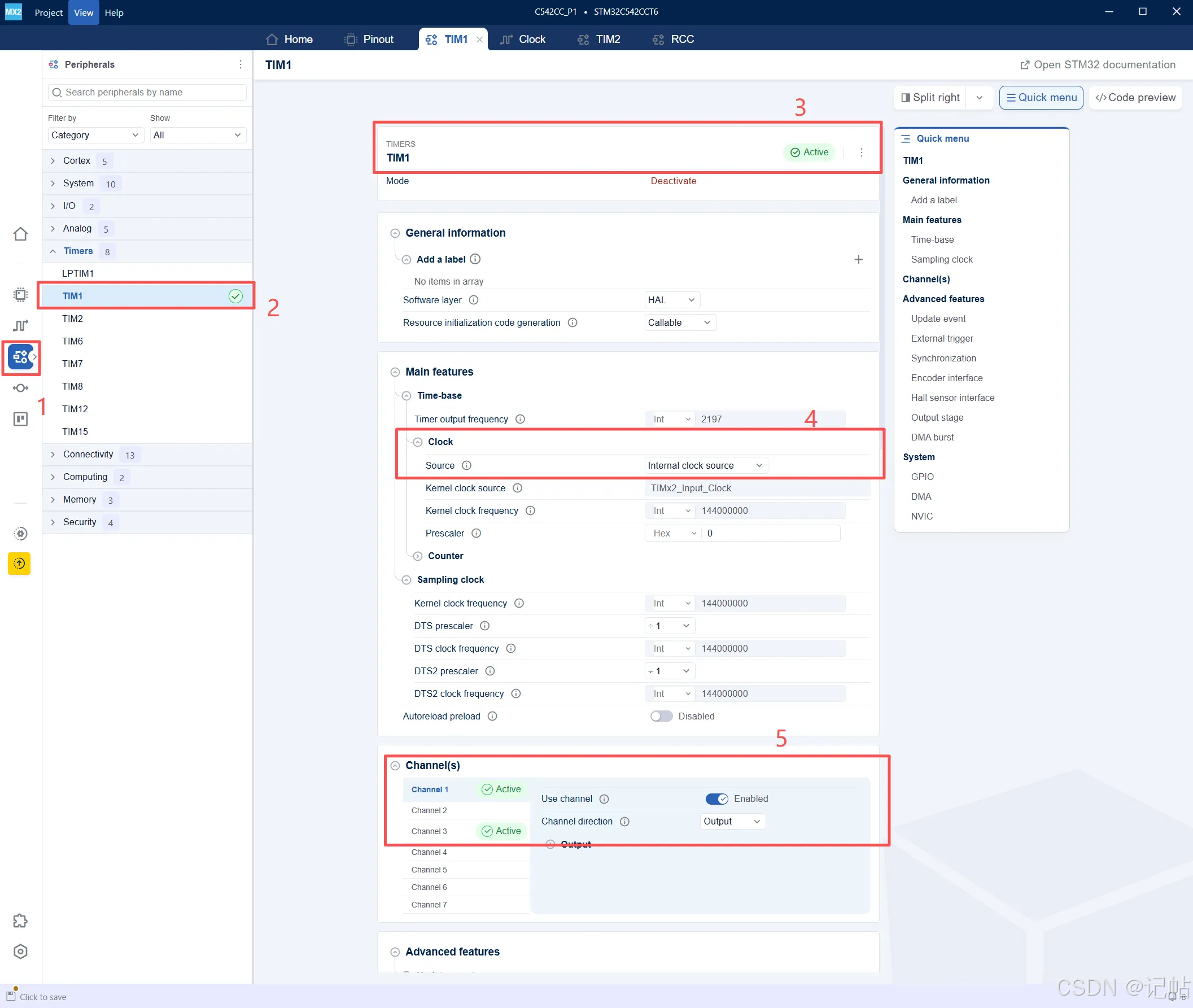The width and height of the screenshot is (1193, 1008).
Task: Open the Filter by Category dropdown
Action: [x=95, y=136]
